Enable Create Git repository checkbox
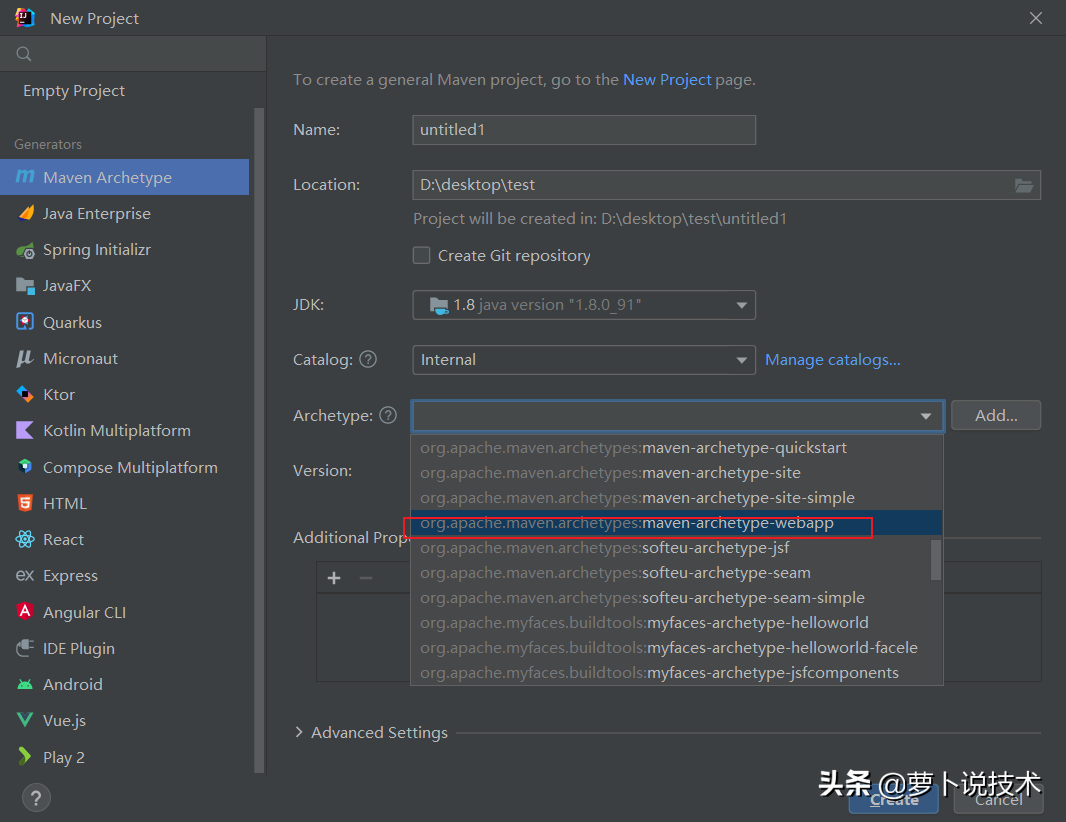This screenshot has width=1066, height=822. click(x=422, y=256)
